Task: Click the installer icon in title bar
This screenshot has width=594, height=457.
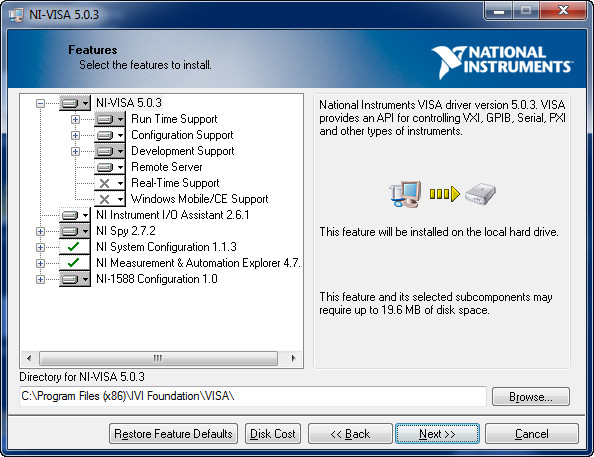Action: [16, 15]
